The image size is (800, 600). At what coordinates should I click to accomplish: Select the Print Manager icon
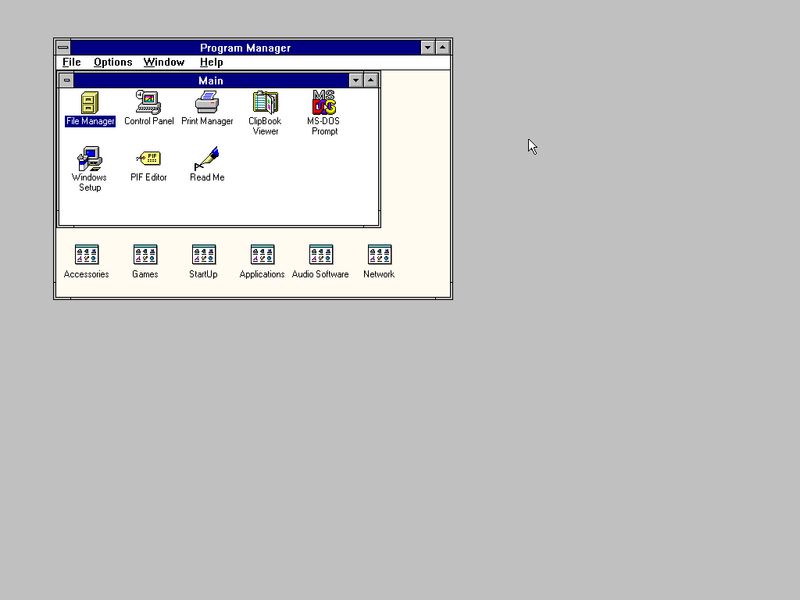[207, 103]
